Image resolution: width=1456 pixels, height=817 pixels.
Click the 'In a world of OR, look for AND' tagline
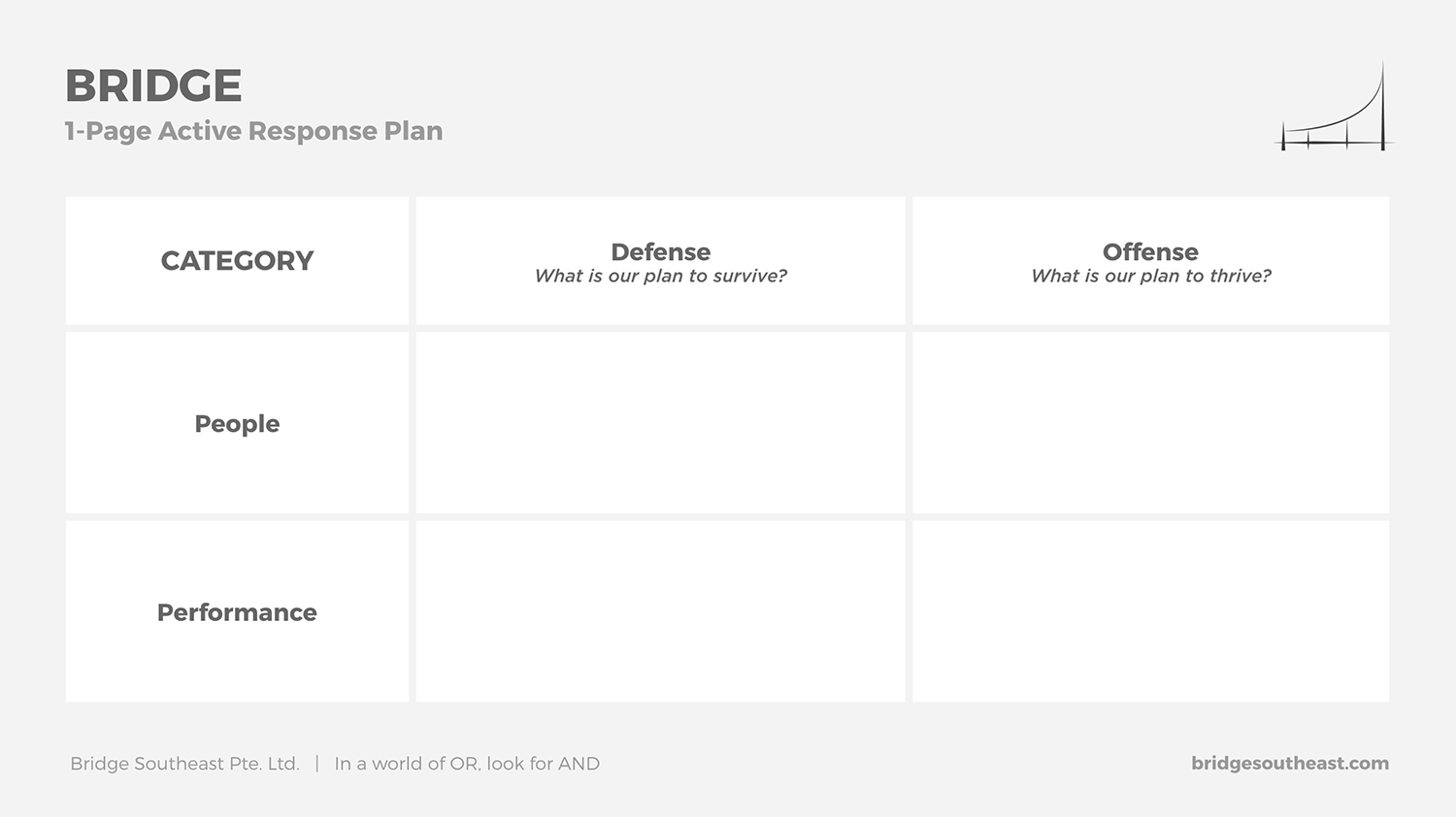pos(467,764)
